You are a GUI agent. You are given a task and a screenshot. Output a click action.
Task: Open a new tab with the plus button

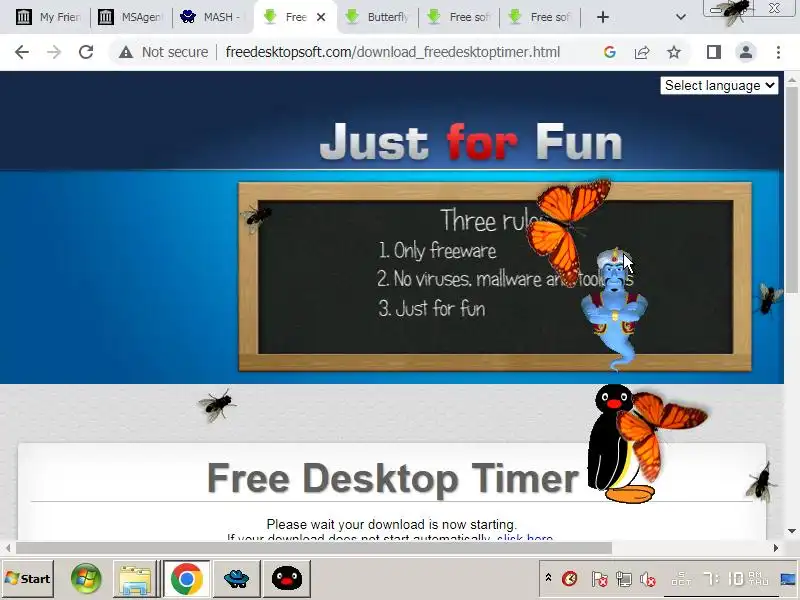point(603,17)
